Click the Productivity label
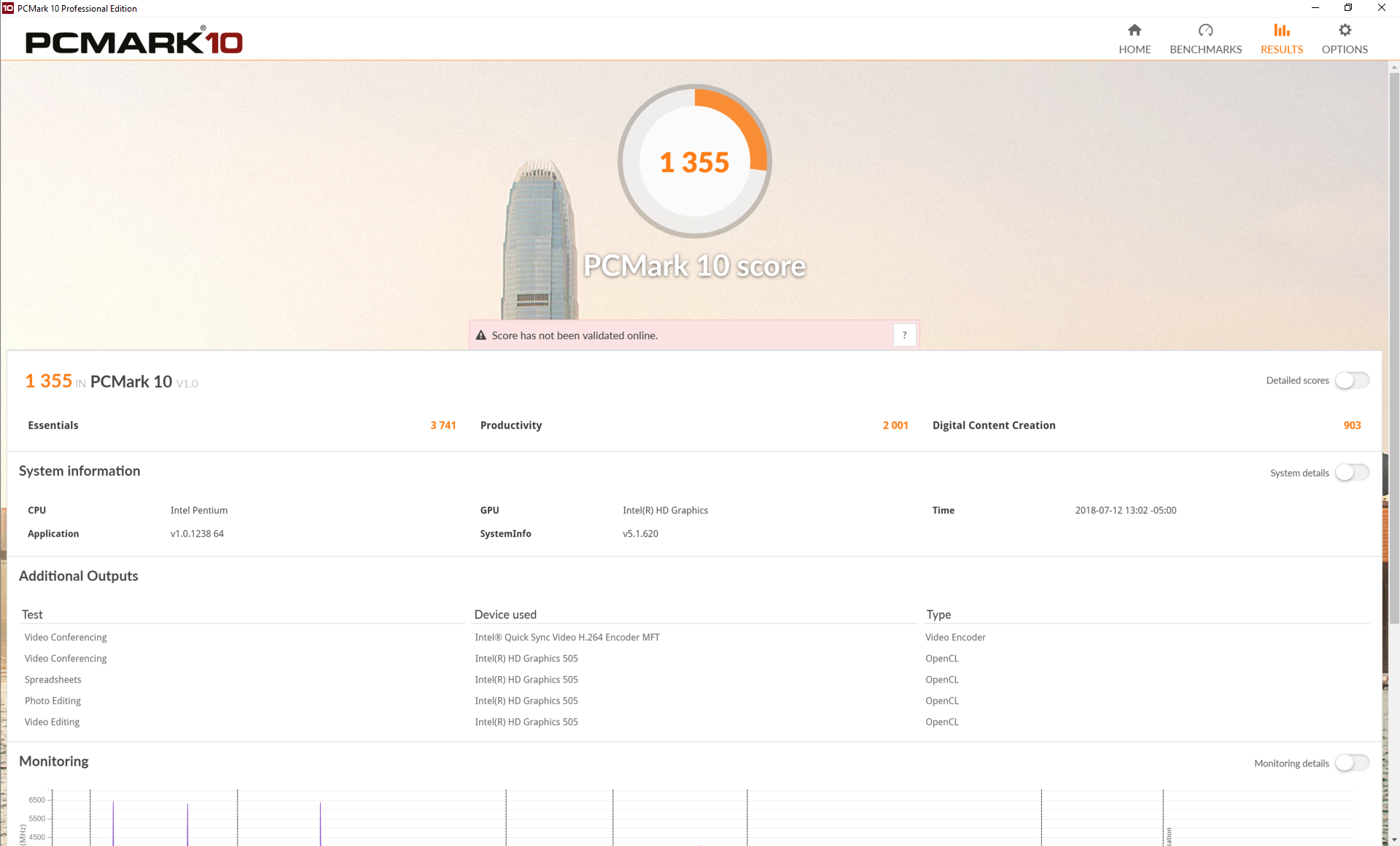The width and height of the screenshot is (1400, 846). [511, 425]
